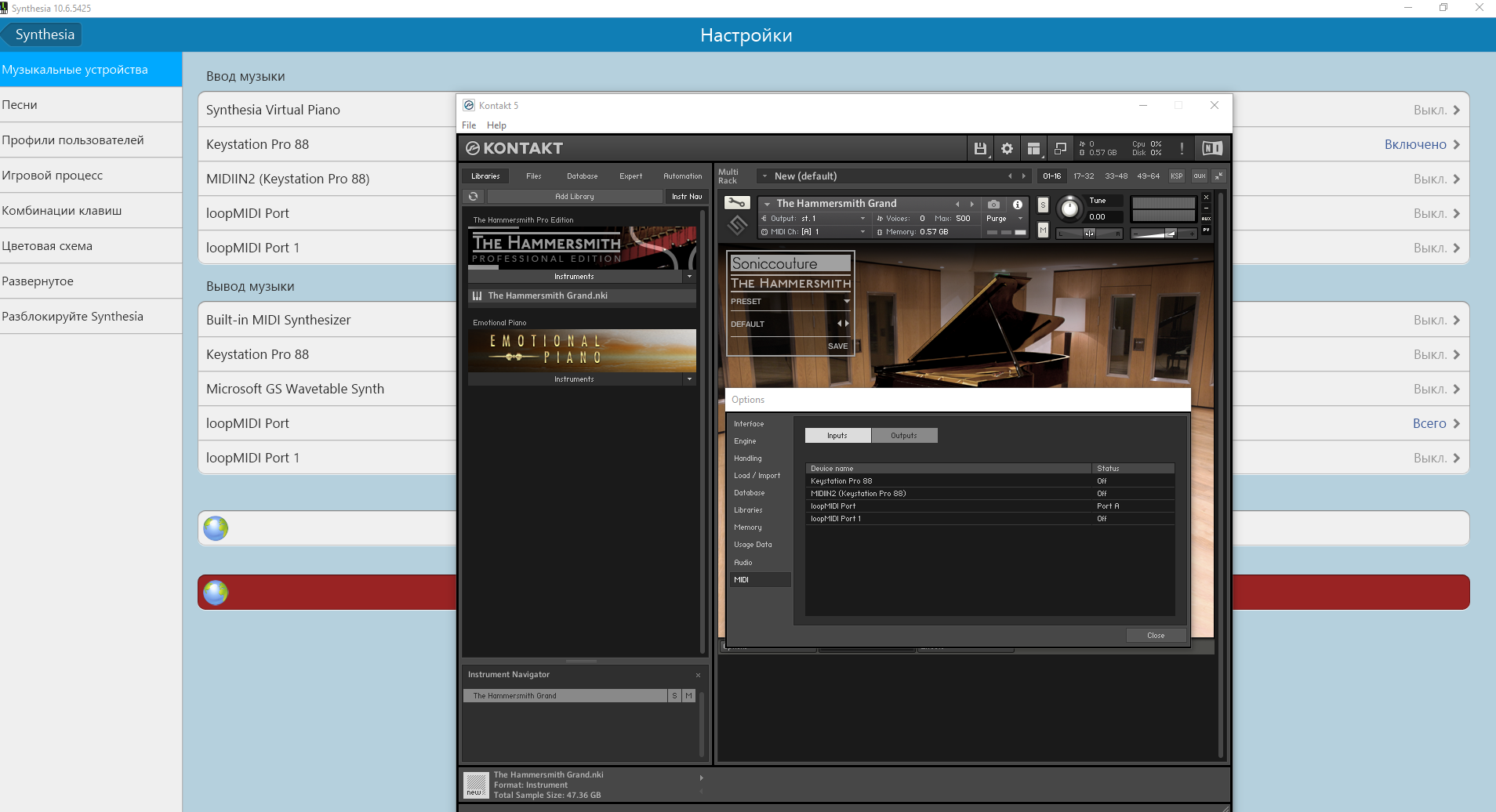
Task: Open Audio section in Options
Action: [x=743, y=563]
